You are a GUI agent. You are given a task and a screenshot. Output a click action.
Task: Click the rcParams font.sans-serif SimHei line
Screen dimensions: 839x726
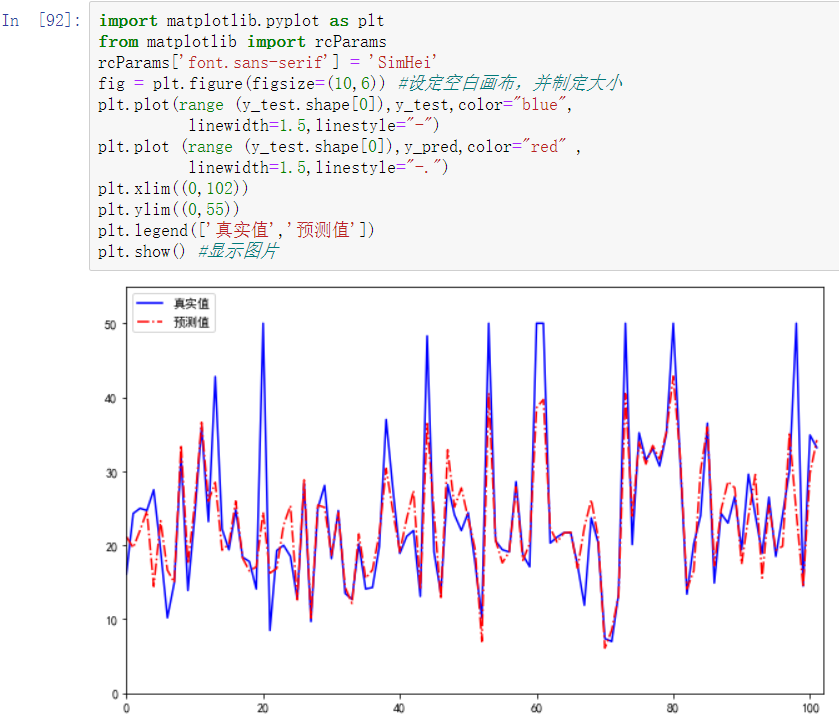pyautogui.click(x=268, y=63)
